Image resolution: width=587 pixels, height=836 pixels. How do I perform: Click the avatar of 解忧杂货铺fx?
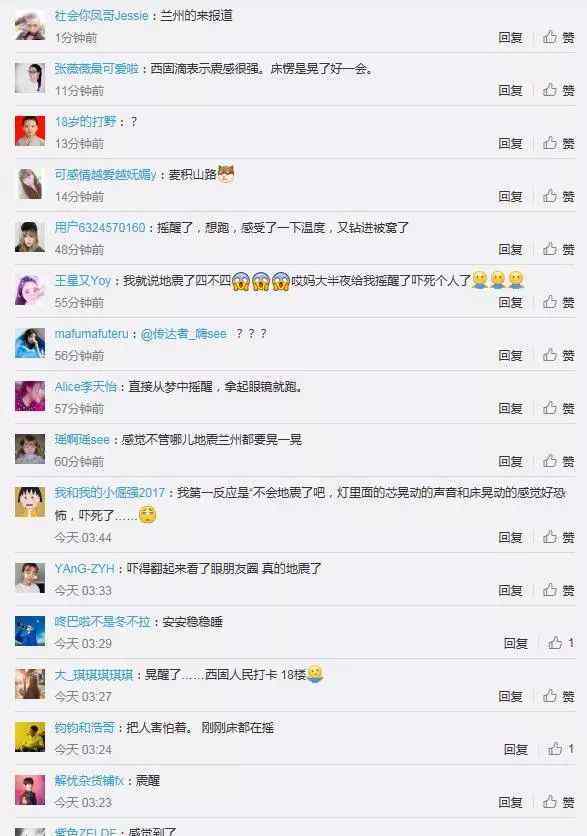click(30, 790)
